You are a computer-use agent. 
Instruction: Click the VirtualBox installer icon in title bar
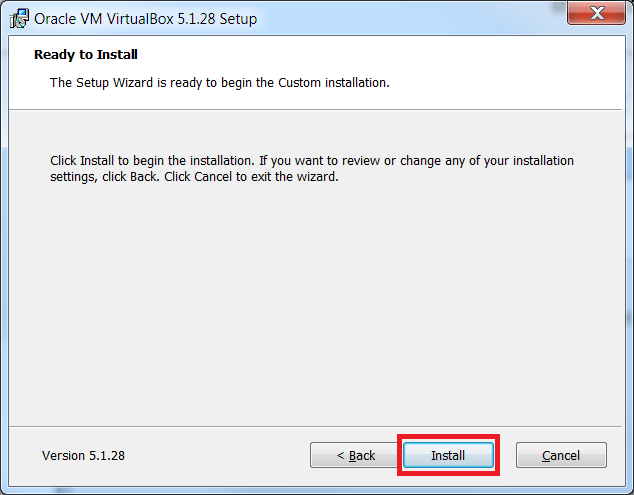pyautogui.click(x=19, y=18)
